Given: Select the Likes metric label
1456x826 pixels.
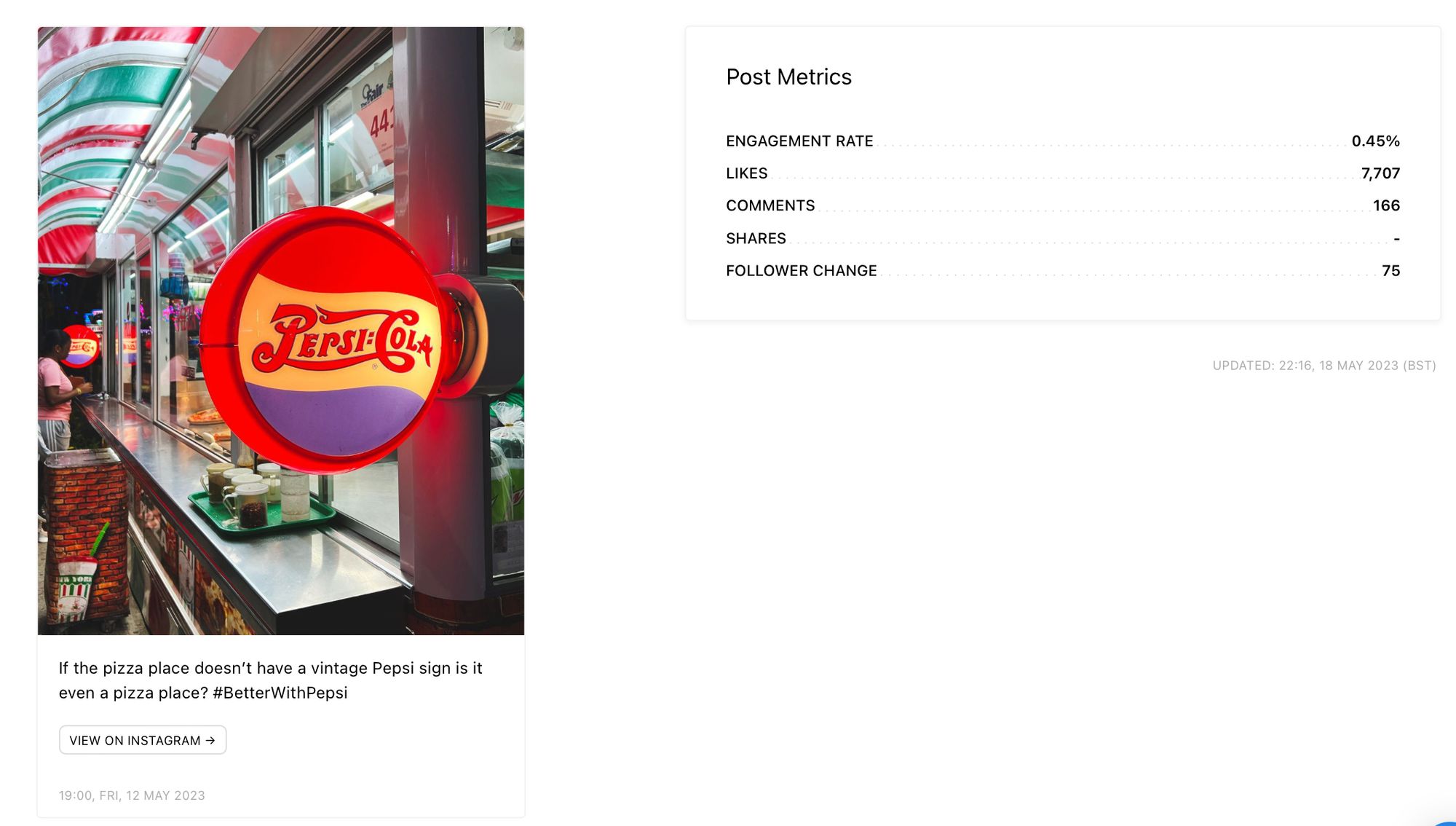Looking at the screenshot, I should coord(746,173).
